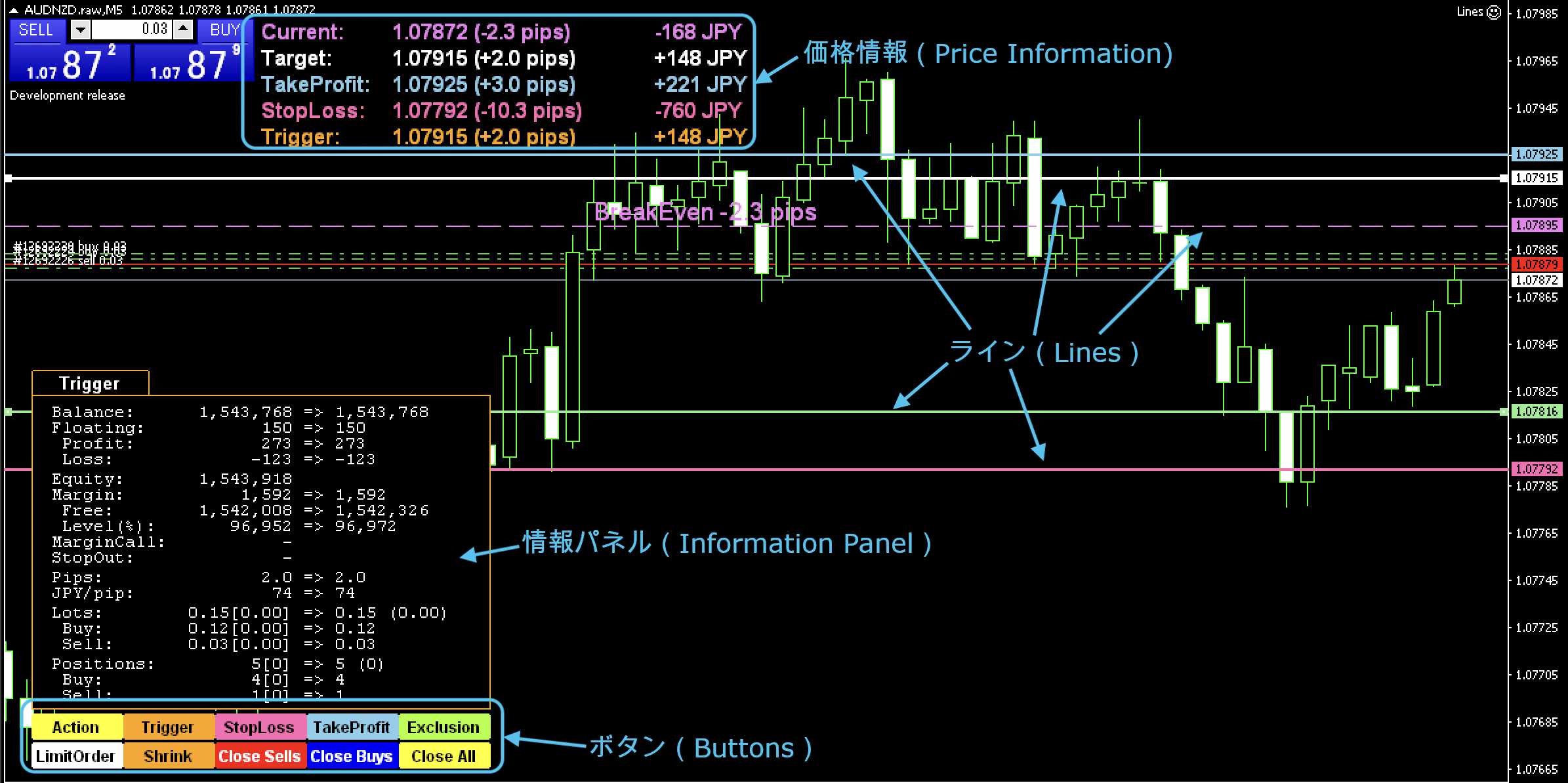The width and height of the screenshot is (1568, 783).
Task: Click the white LimitOrder button
Action: [76, 756]
